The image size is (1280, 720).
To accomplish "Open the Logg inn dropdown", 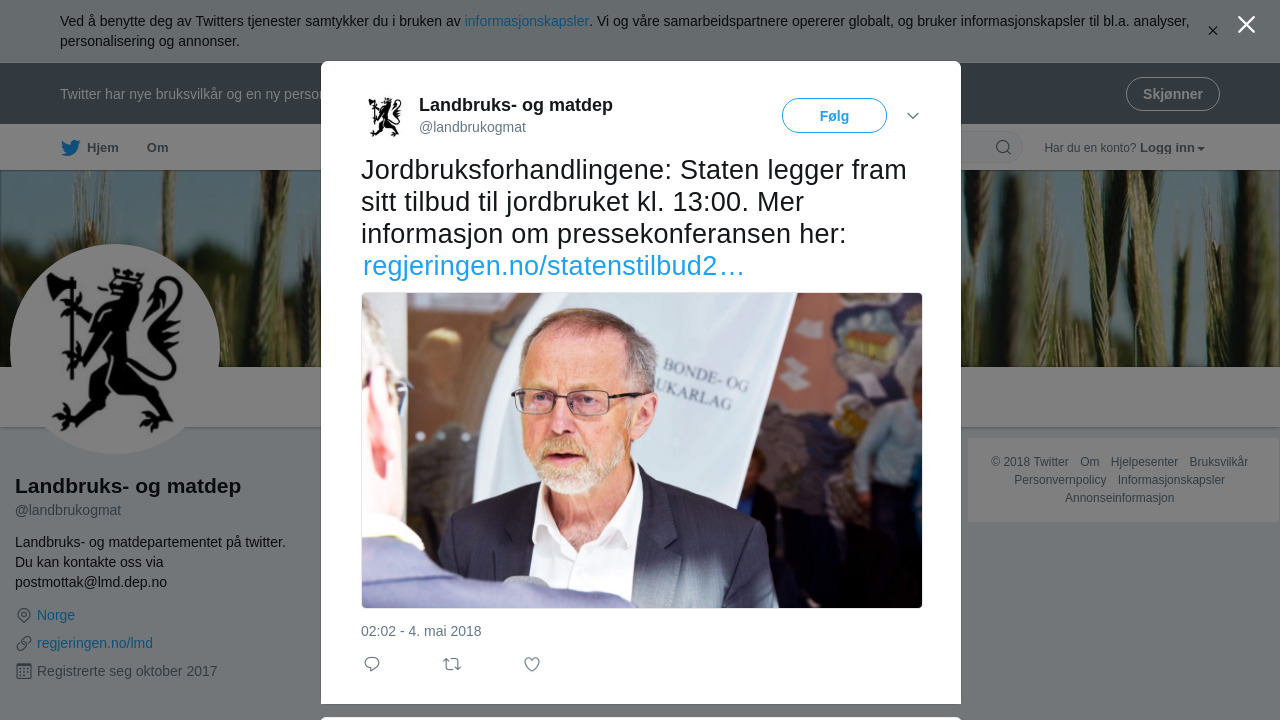I will tap(1172, 148).
